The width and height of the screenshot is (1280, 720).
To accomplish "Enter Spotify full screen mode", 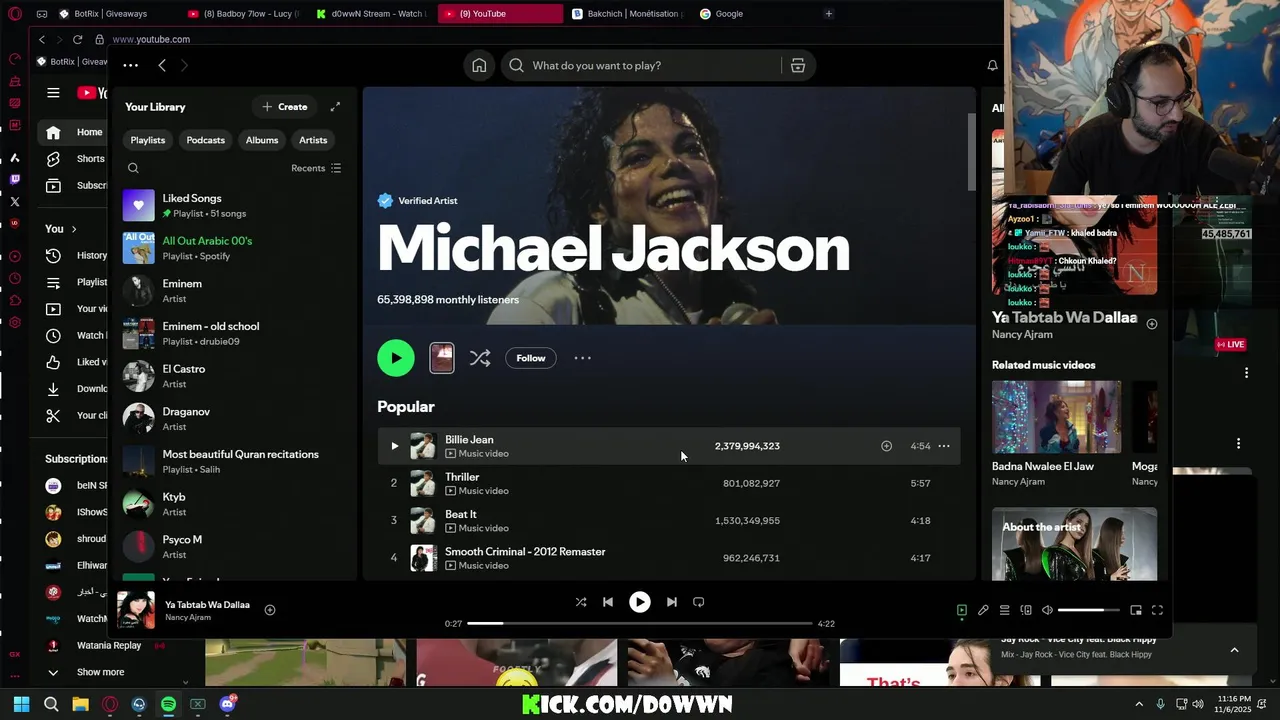I will (1157, 610).
